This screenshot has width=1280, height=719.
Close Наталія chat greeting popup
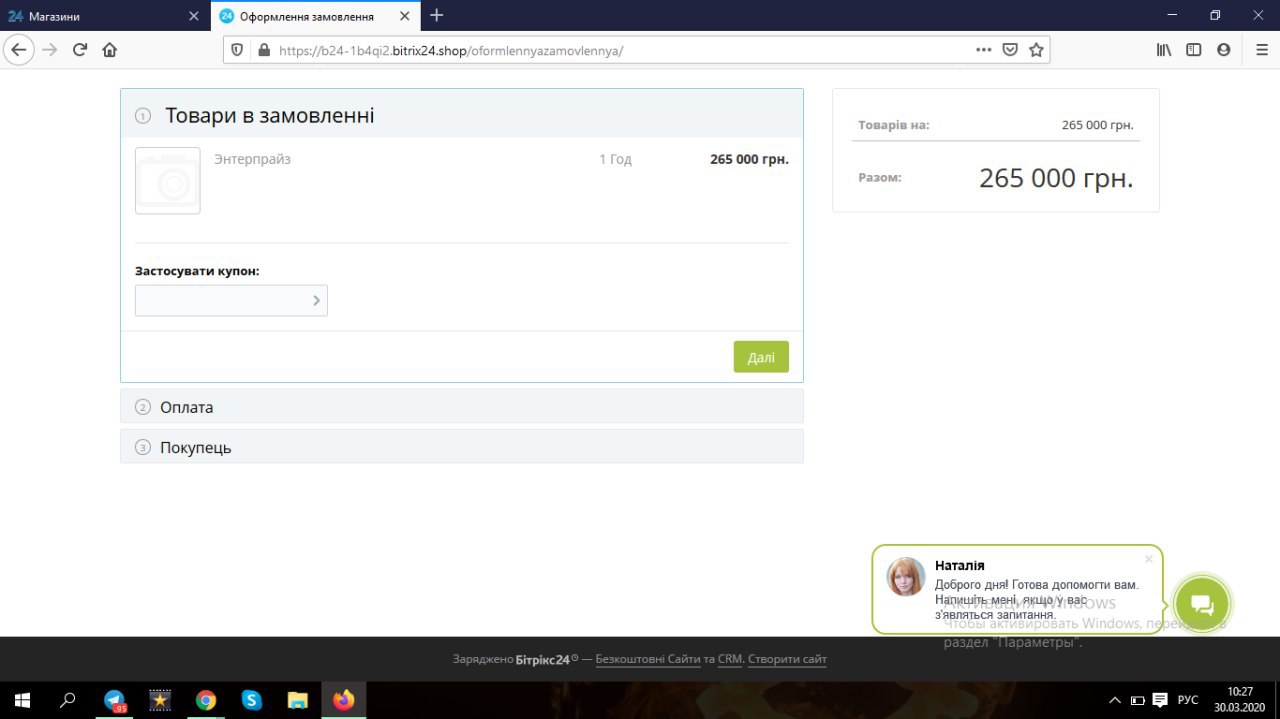[x=1148, y=559]
